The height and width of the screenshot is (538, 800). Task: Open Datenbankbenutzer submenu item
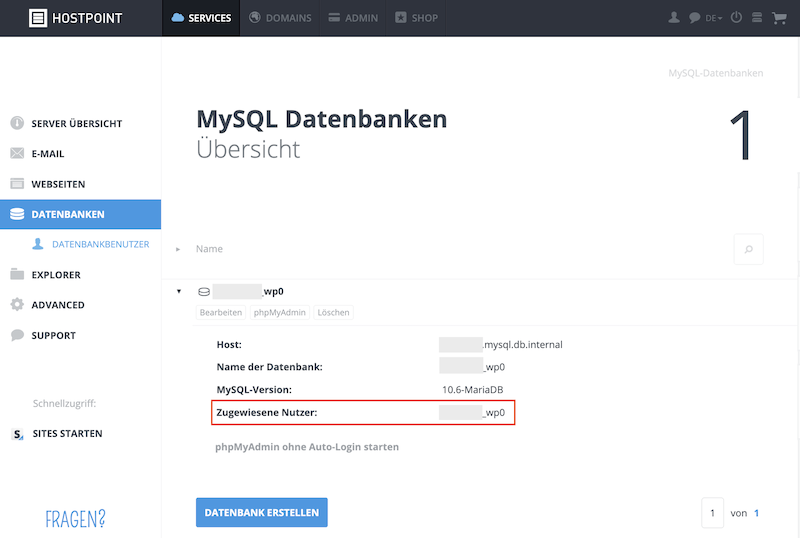click(101, 244)
